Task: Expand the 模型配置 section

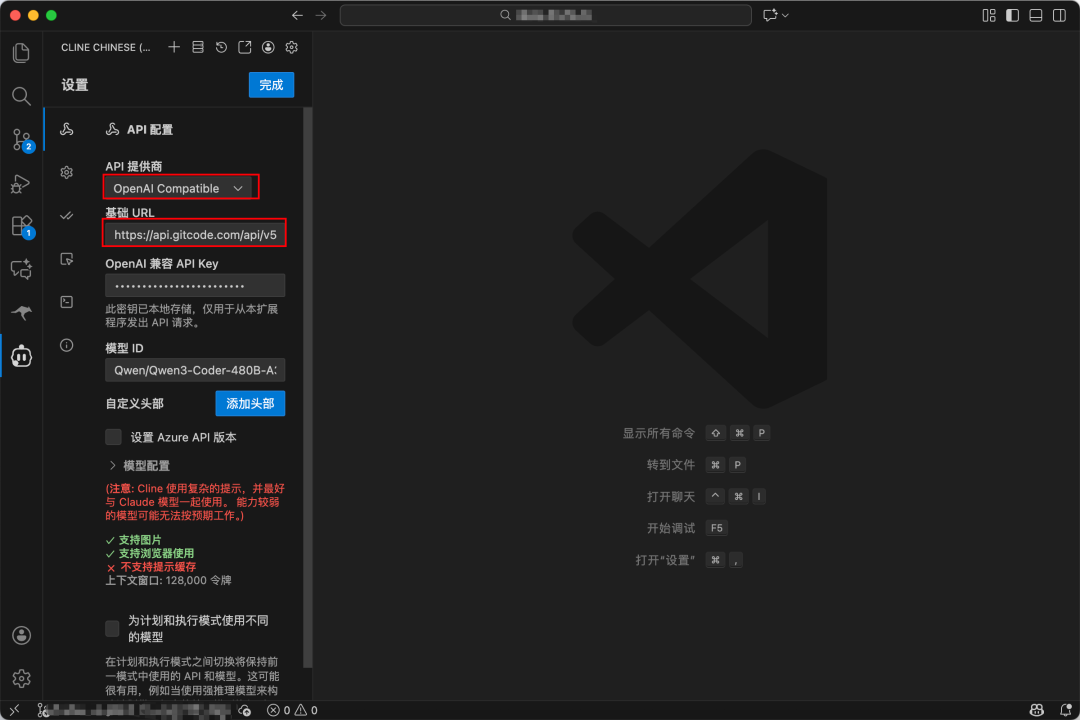Action: (140, 466)
